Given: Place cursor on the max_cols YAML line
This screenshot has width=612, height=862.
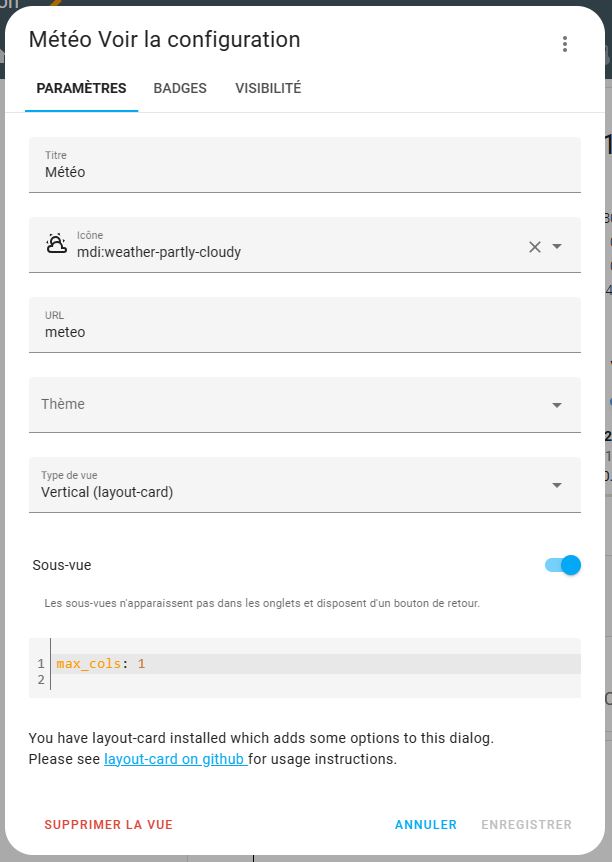Looking at the screenshot, I should coord(150,662).
